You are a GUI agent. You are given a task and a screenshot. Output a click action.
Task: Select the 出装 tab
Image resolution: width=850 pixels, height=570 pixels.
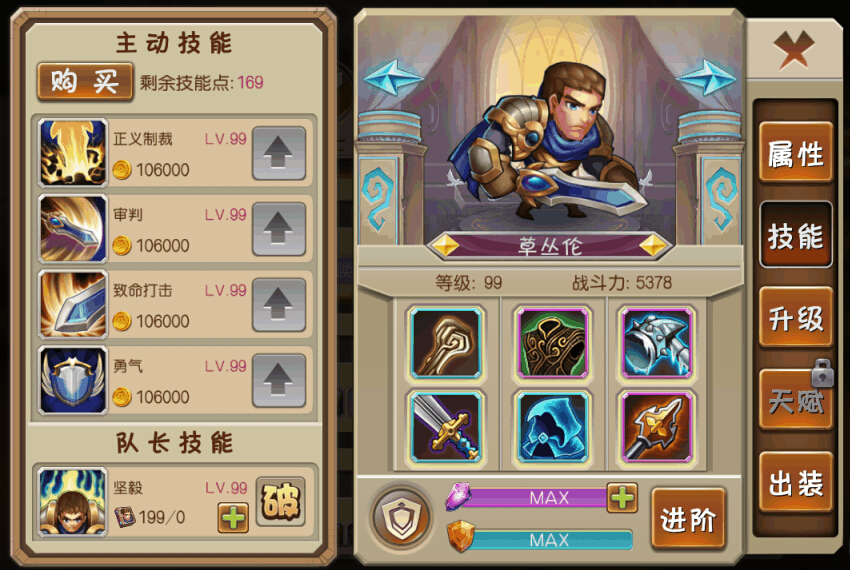pyautogui.click(x=796, y=483)
